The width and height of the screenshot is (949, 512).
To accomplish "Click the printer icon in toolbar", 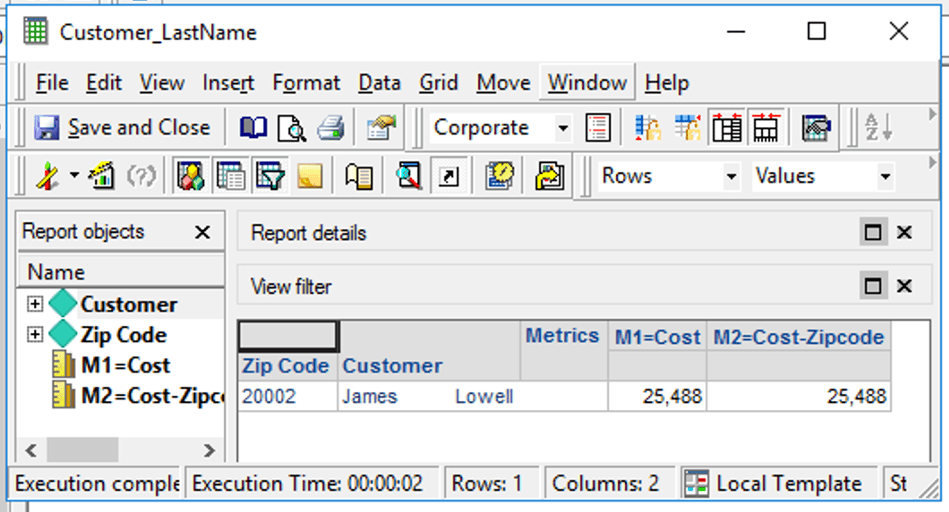I will [x=331, y=128].
